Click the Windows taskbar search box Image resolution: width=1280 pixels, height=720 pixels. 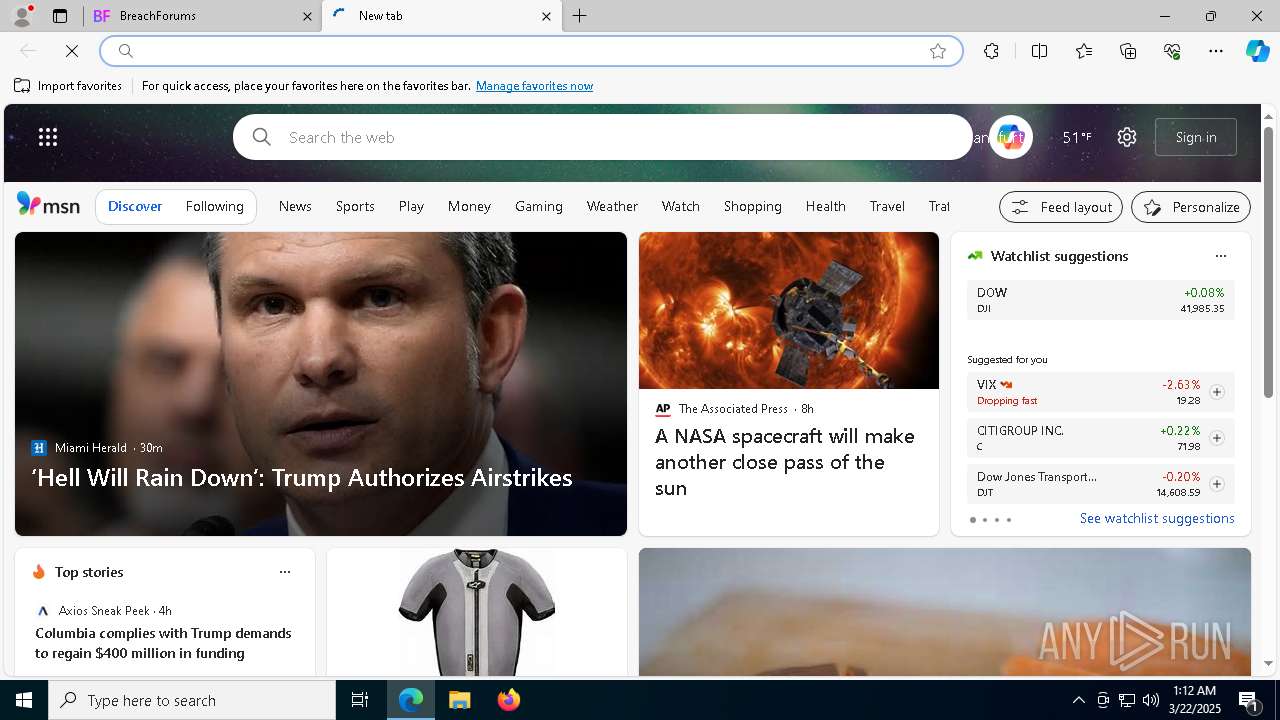(192, 700)
